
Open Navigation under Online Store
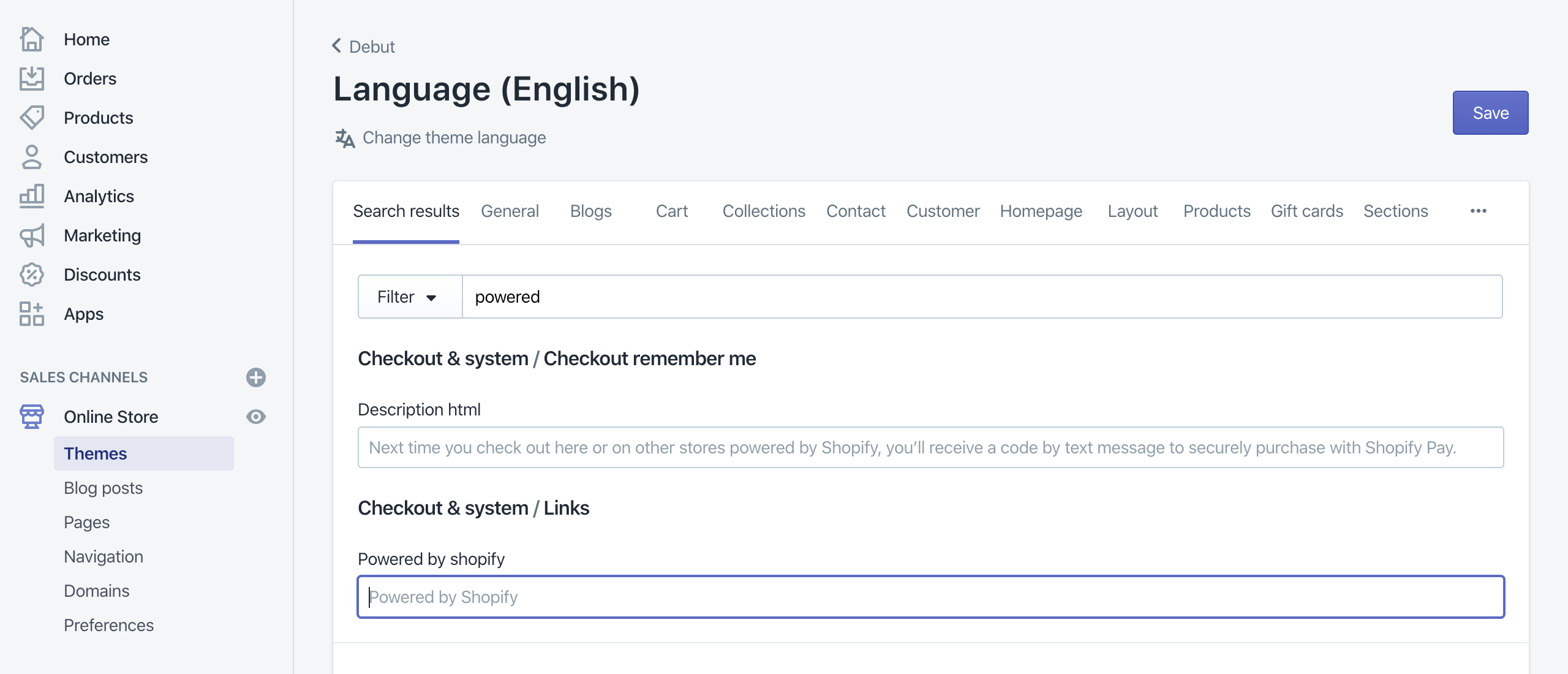104,556
